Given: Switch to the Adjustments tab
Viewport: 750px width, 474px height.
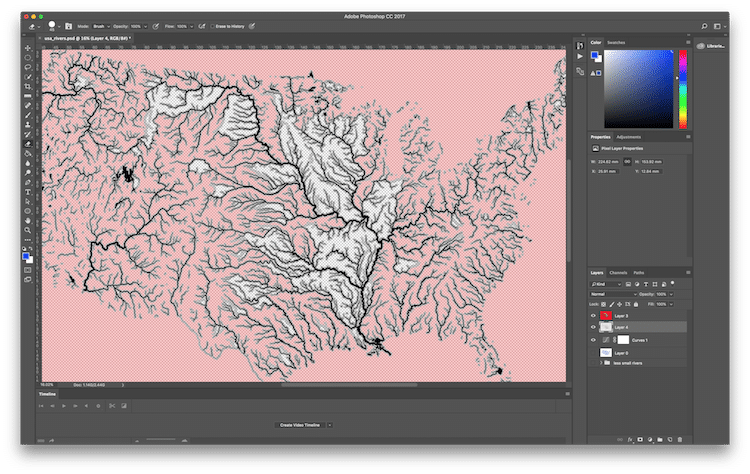Looking at the screenshot, I should 629,137.
